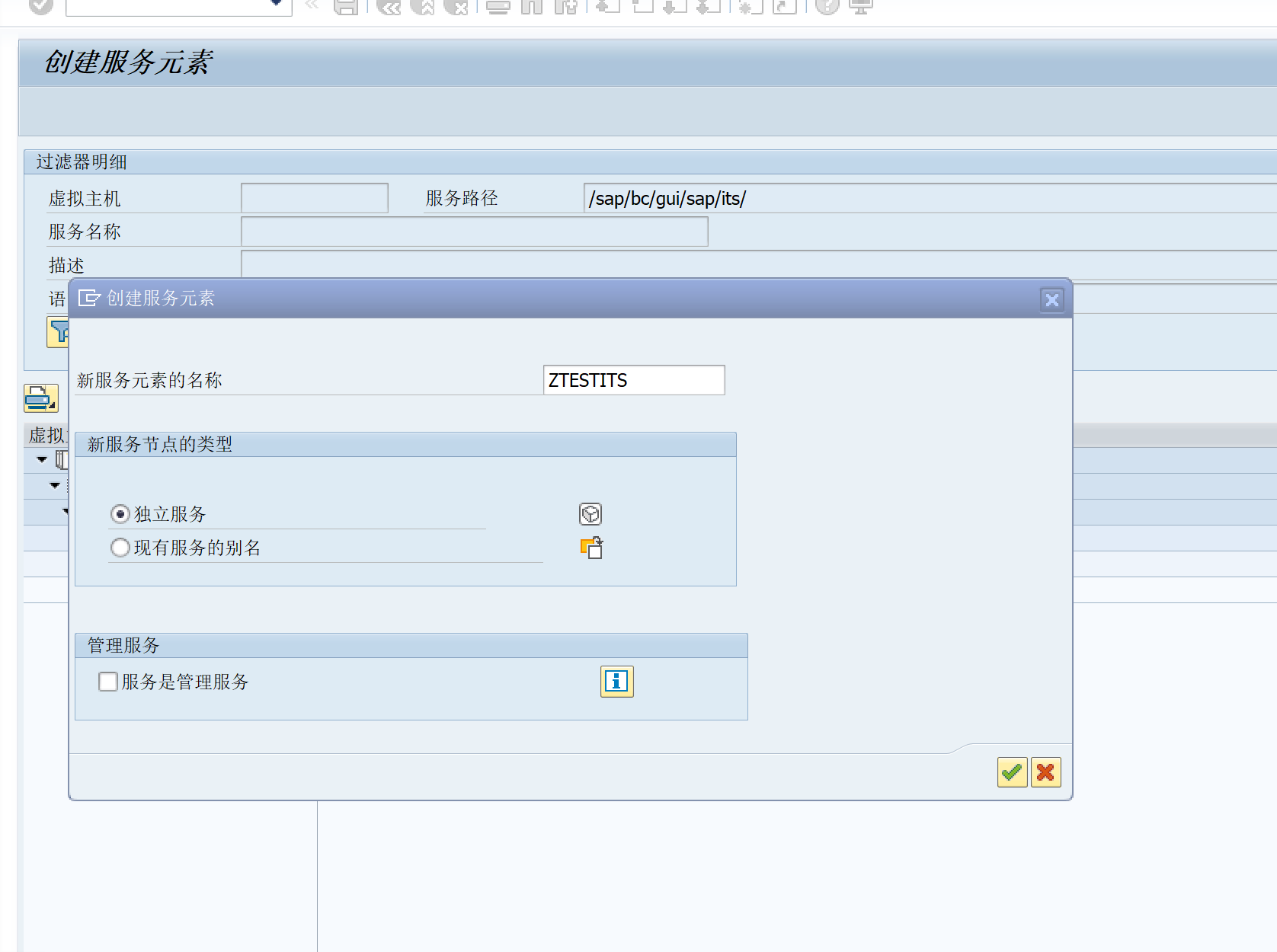Select the 独立服务 radio button
The width and height of the screenshot is (1277, 952).
click(x=120, y=514)
